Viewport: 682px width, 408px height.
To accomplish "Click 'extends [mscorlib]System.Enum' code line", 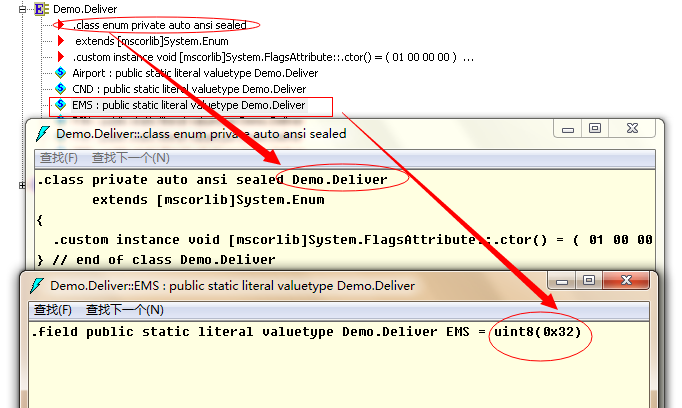I will pos(208,200).
